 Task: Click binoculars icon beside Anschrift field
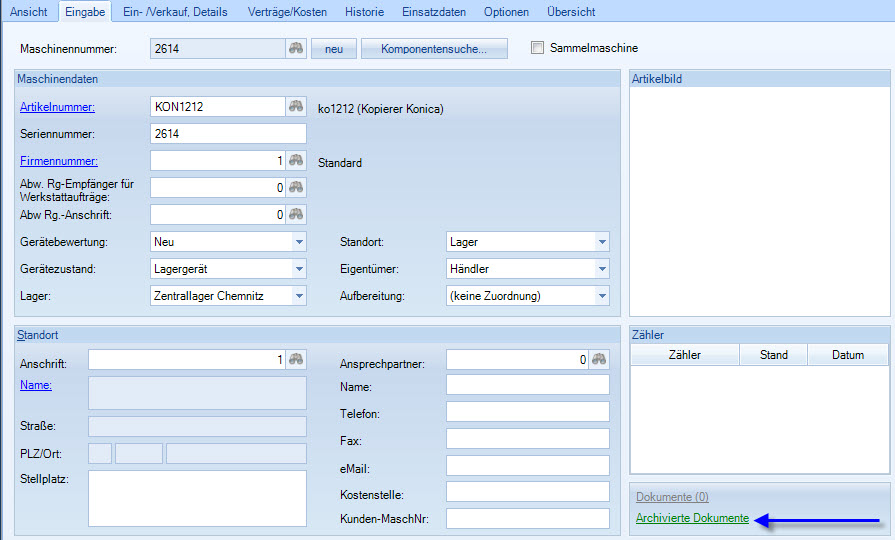[296, 360]
